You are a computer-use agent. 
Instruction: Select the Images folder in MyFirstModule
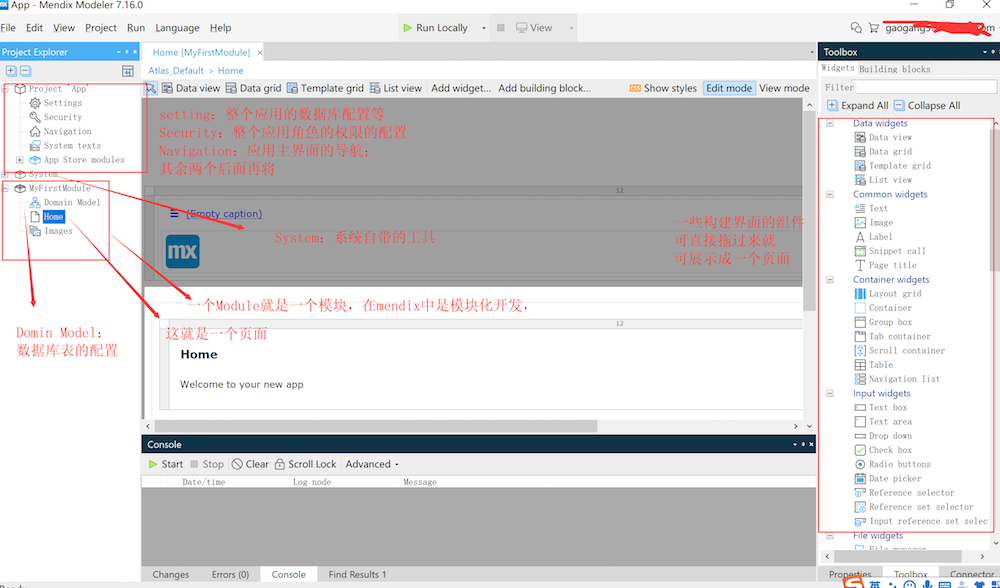coord(50,231)
